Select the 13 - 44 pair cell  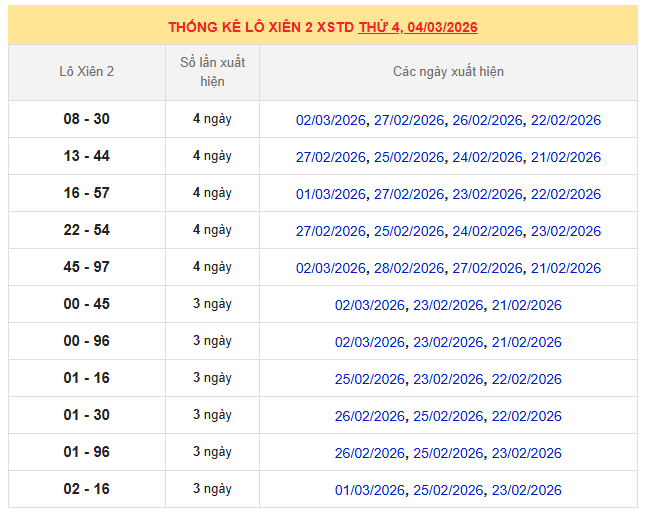click(x=87, y=156)
